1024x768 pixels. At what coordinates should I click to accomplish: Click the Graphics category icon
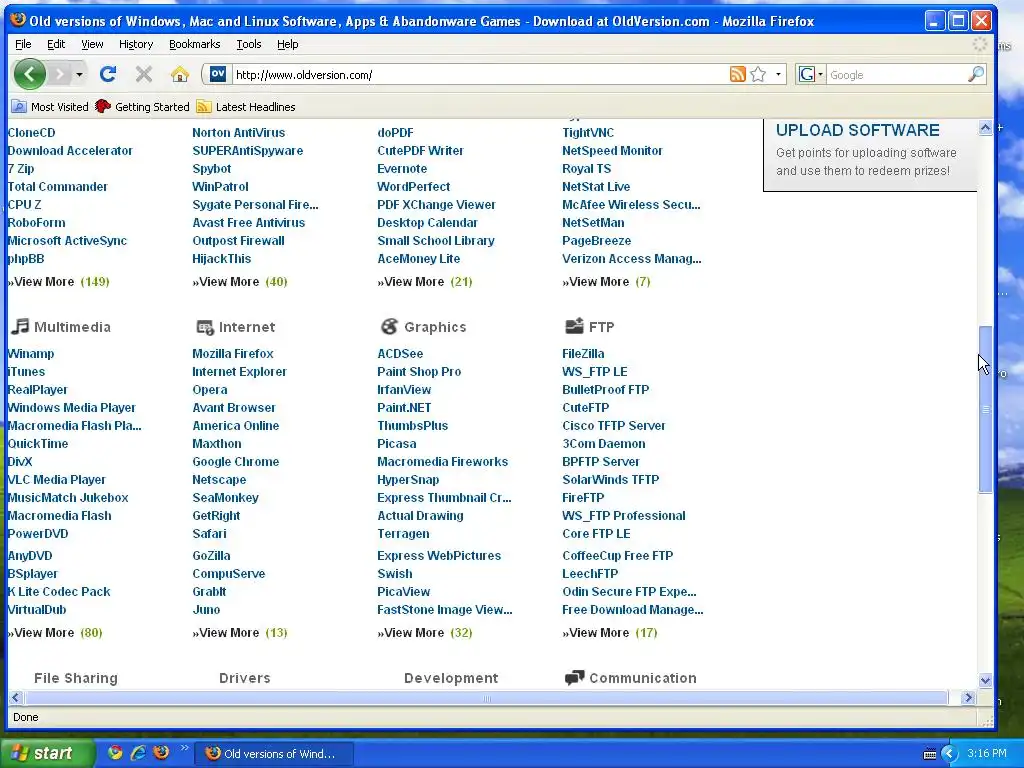pyautogui.click(x=389, y=326)
